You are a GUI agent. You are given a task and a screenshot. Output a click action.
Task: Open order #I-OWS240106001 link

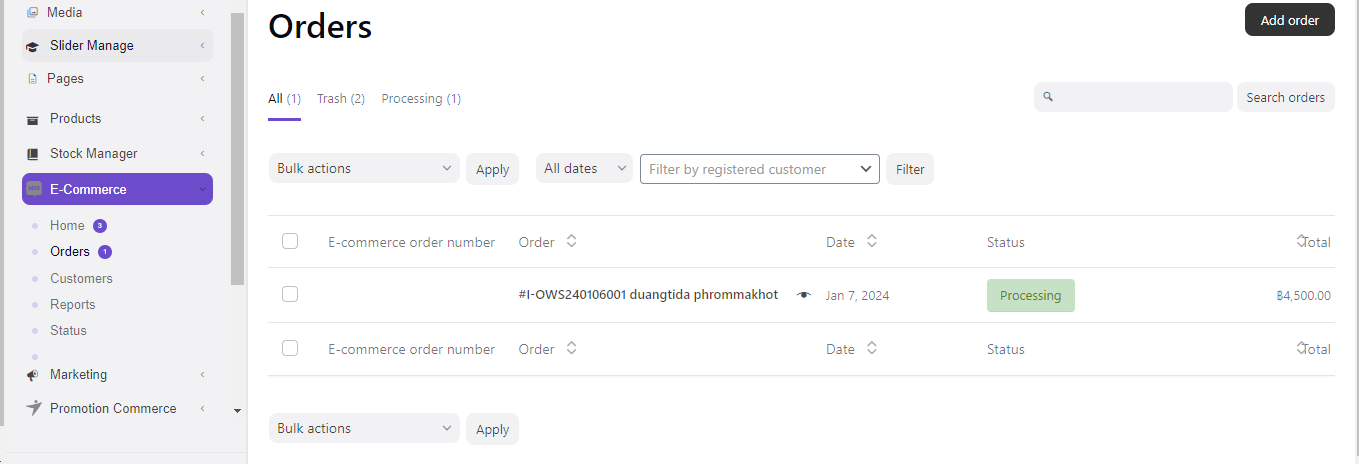pyautogui.click(x=648, y=295)
